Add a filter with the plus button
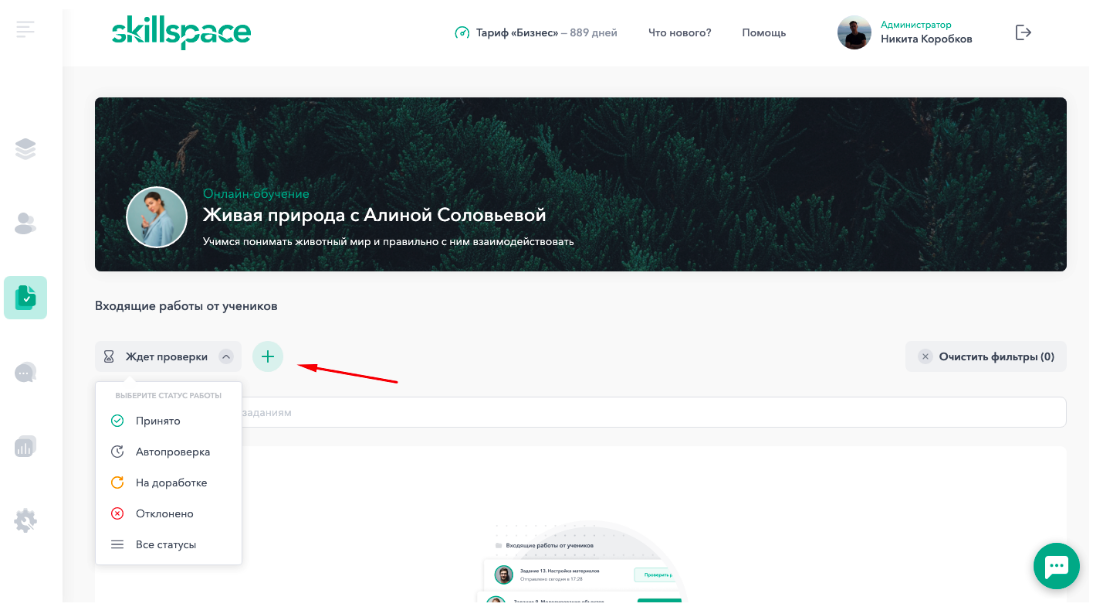 pos(267,357)
